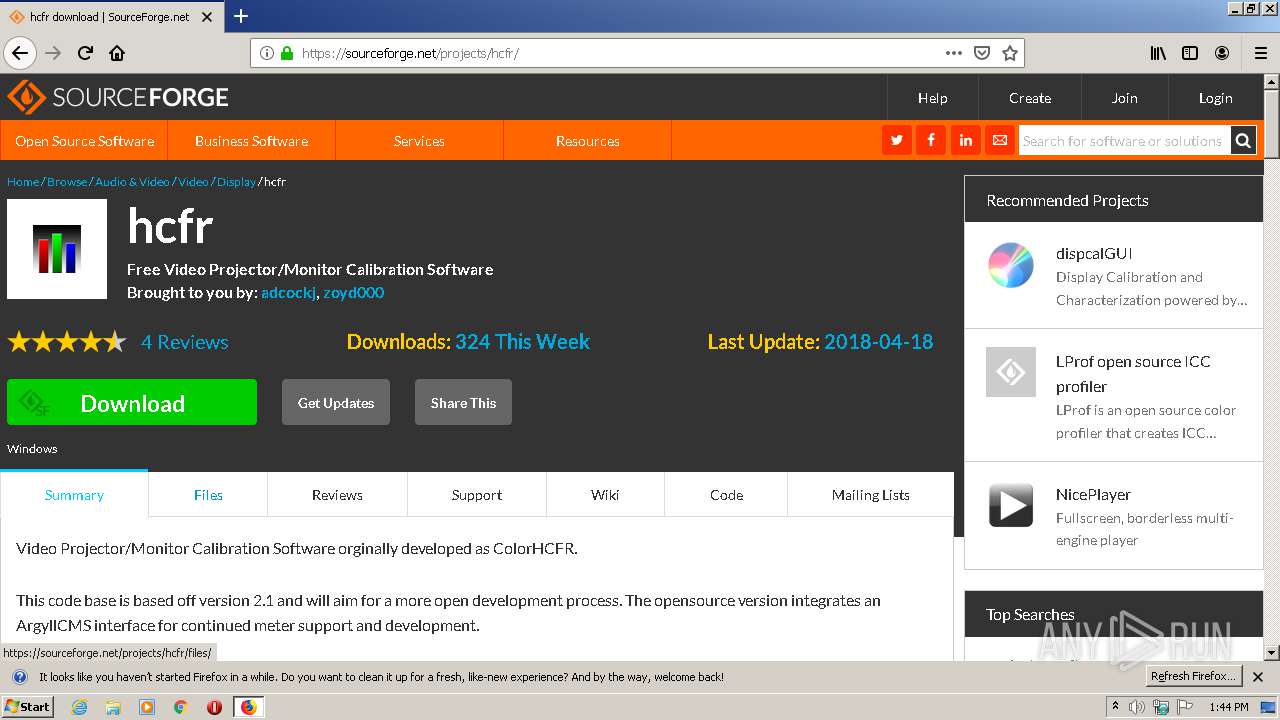Image resolution: width=1280 pixels, height=720 pixels.
Task: Open the Open Source Software menu
Action: pos(84,141)
